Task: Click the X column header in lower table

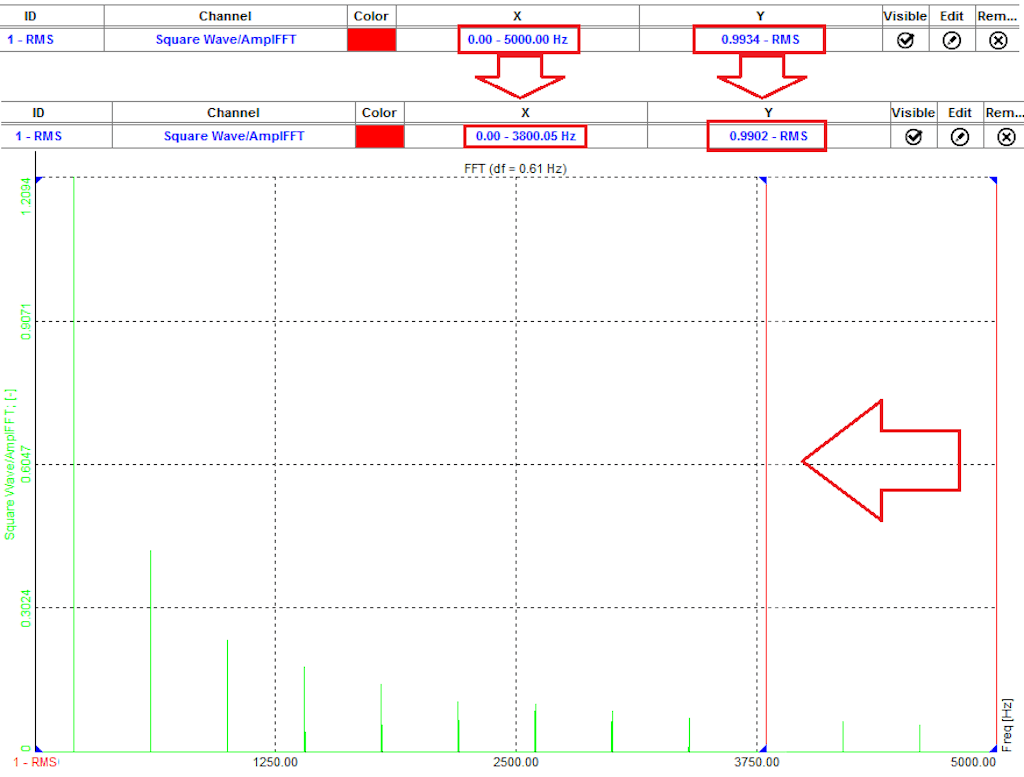Action: [525, 112]
